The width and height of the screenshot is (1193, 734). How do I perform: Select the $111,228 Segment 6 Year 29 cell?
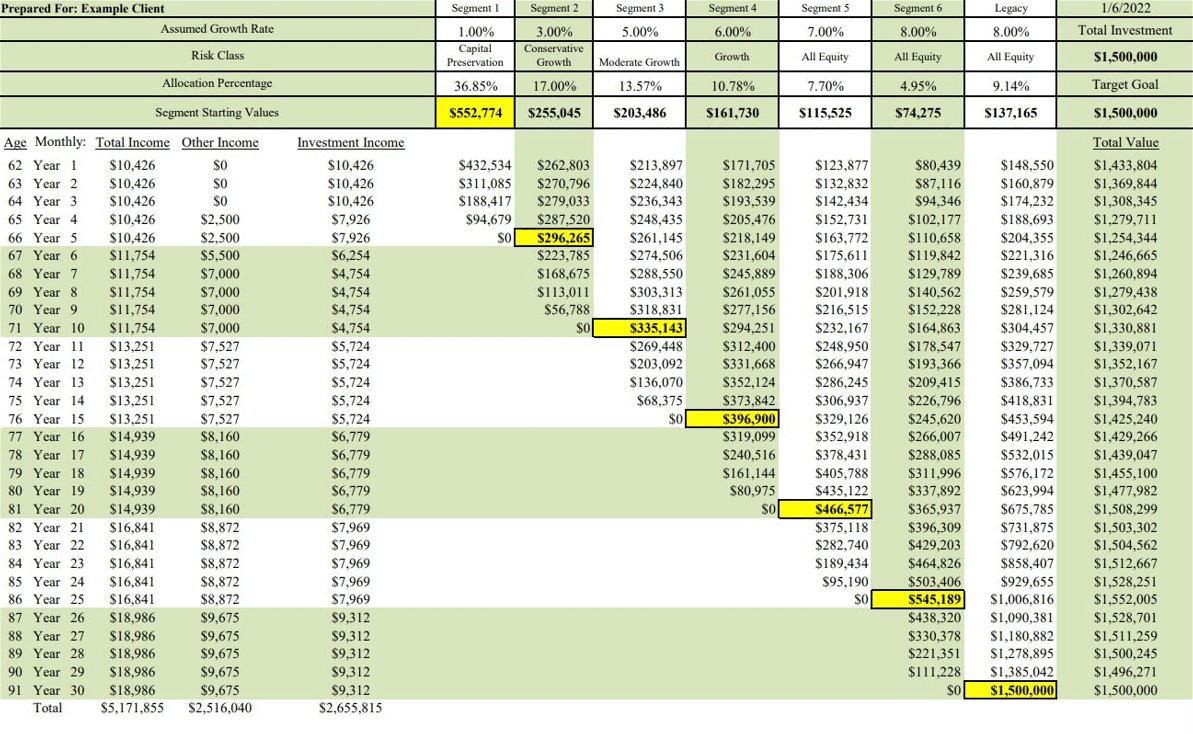click(934, 672)
